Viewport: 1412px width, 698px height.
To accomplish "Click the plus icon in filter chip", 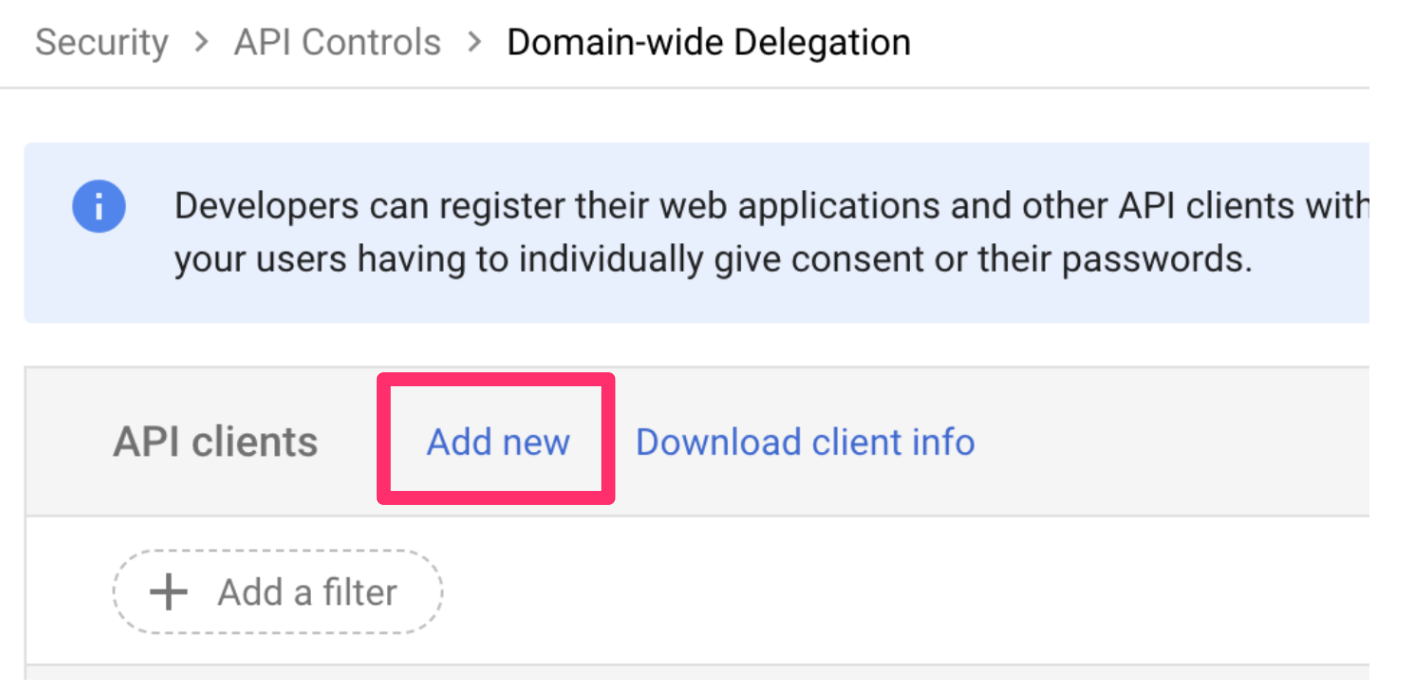I will [168, 592].
